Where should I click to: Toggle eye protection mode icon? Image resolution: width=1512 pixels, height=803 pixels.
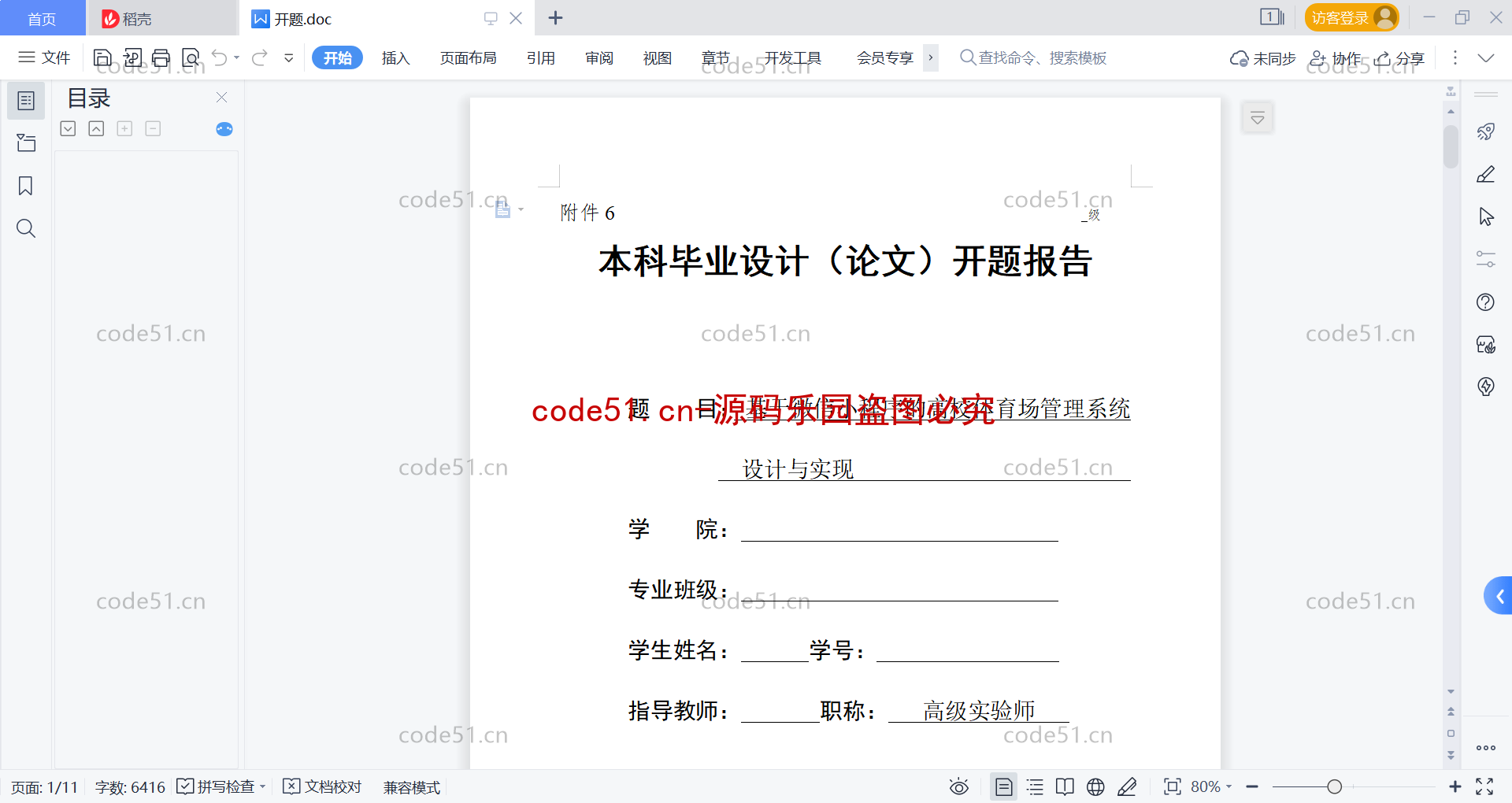(x=958, y=786)
